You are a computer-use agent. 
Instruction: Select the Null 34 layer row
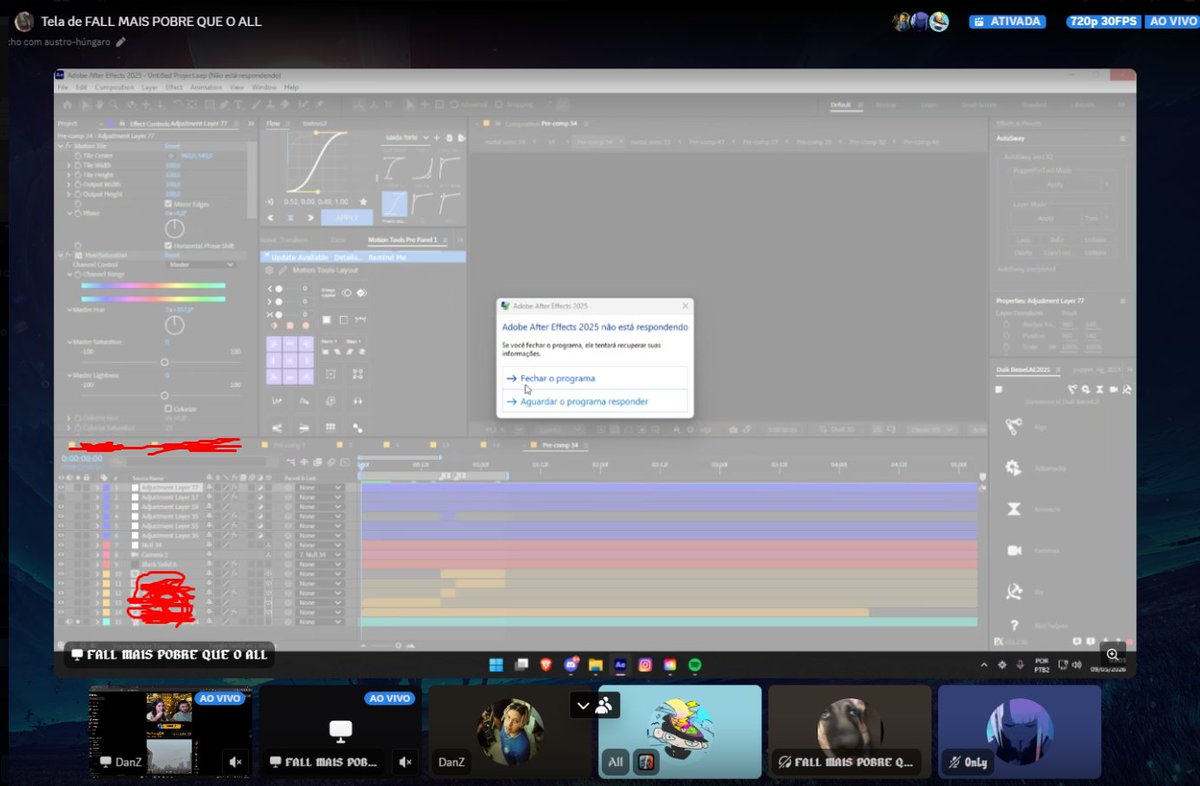tap(152, 545)
